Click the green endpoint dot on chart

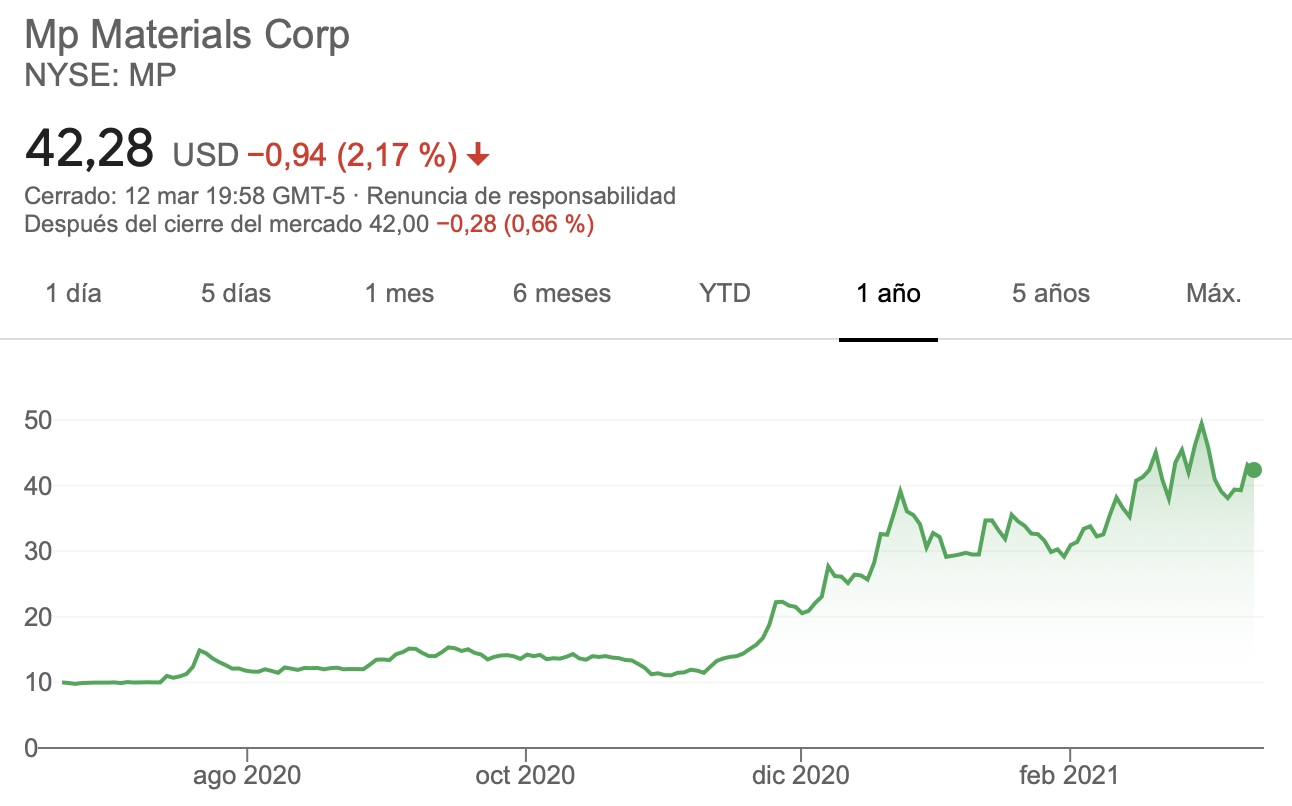(1254, 470)
